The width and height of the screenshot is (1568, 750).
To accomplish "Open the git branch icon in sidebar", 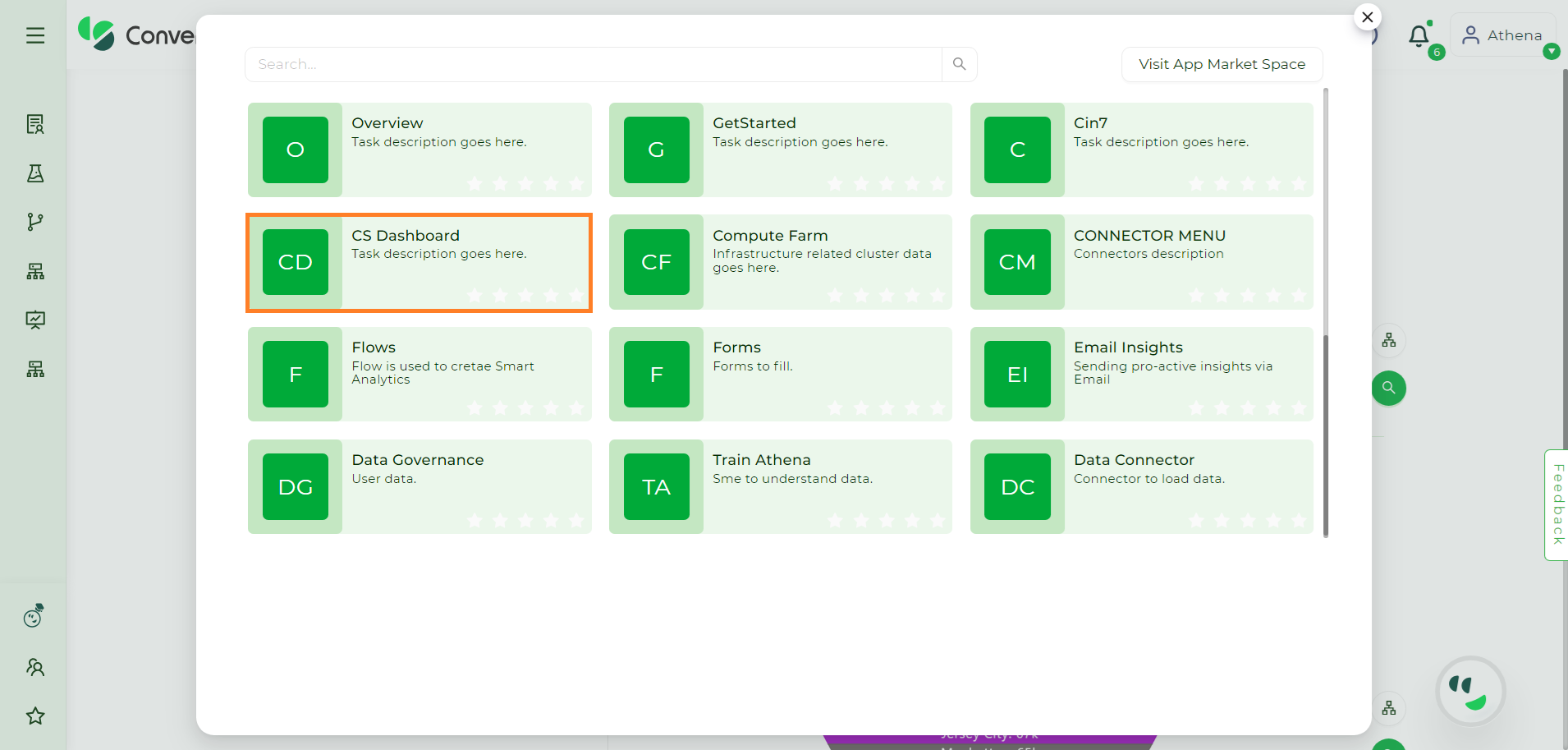I will (35, 222).
